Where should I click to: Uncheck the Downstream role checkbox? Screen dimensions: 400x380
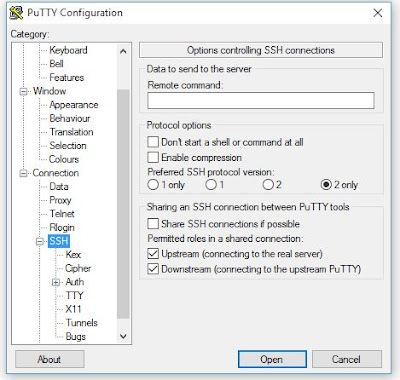point(153,269)
